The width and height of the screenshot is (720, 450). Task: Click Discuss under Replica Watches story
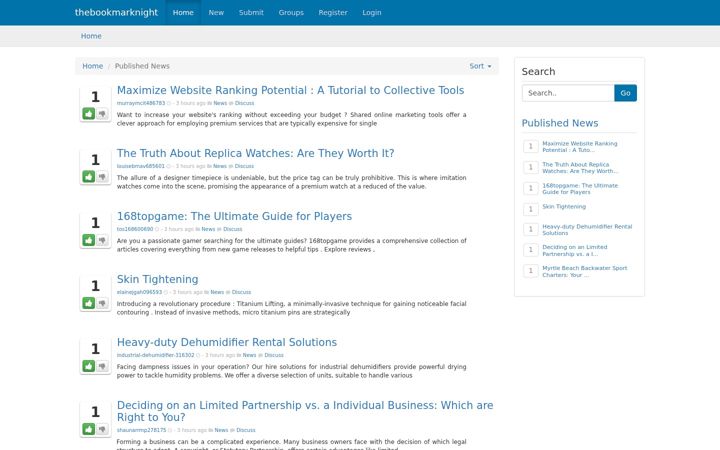coord(244,166)
